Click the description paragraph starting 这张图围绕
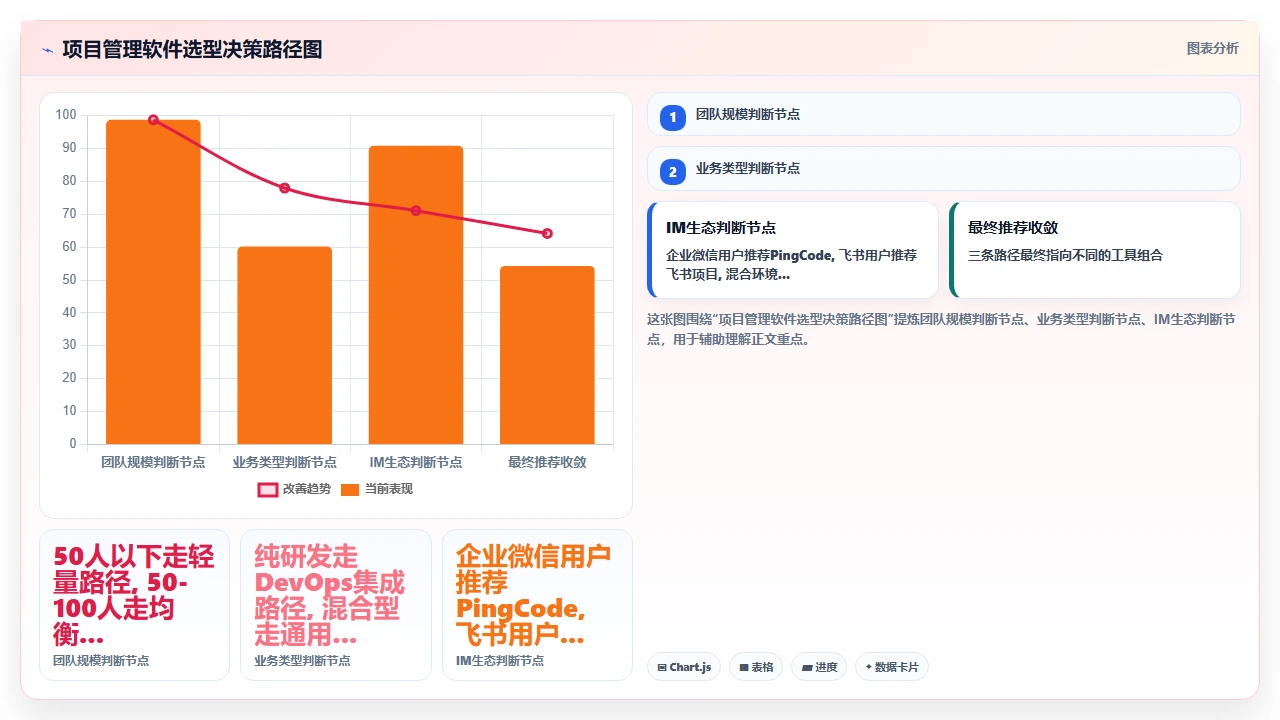 941,329
